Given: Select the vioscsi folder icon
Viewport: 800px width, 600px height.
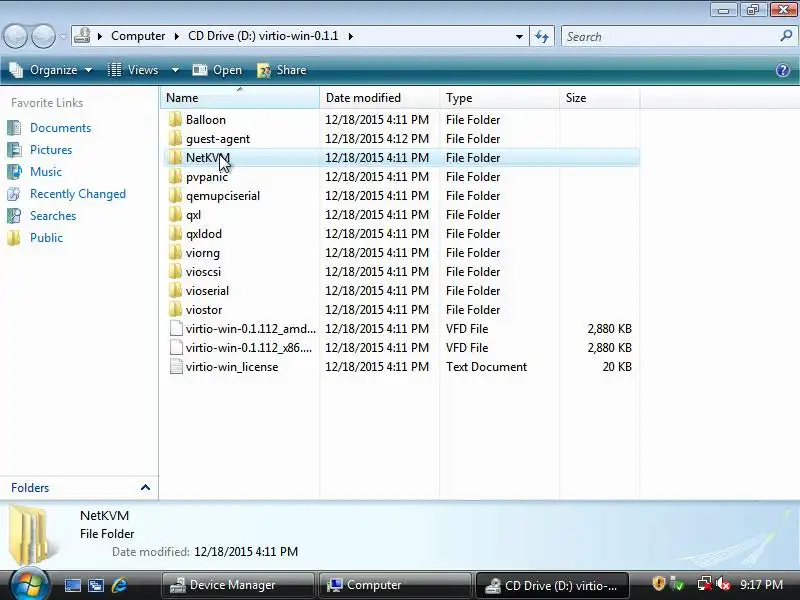Looking at the screenshot, I should pyautogui.click(x=175, y=272).
